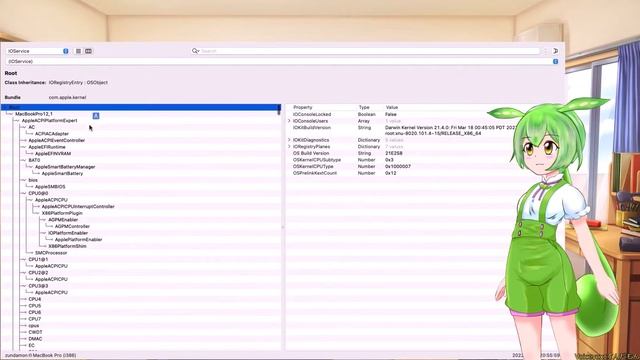Expand the IORegistryPlanes dictionary
The width and height of the screenshot is (640, 360).
pyautogui.click(x=289, y=147)
